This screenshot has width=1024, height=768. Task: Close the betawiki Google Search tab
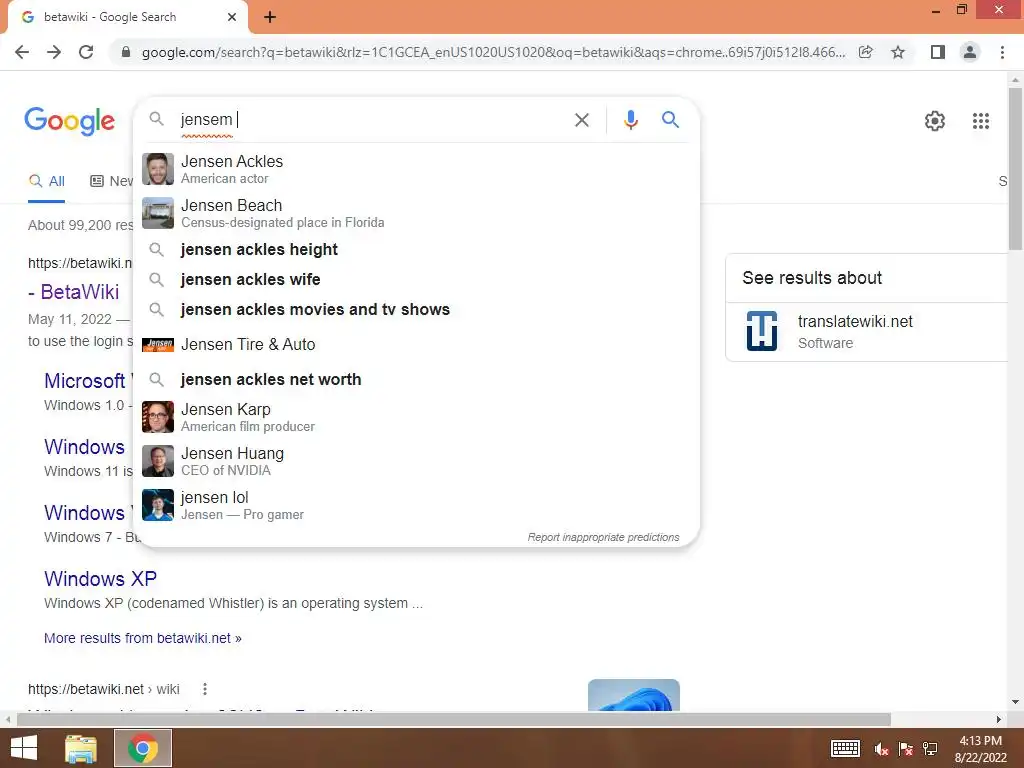(232, 18)
